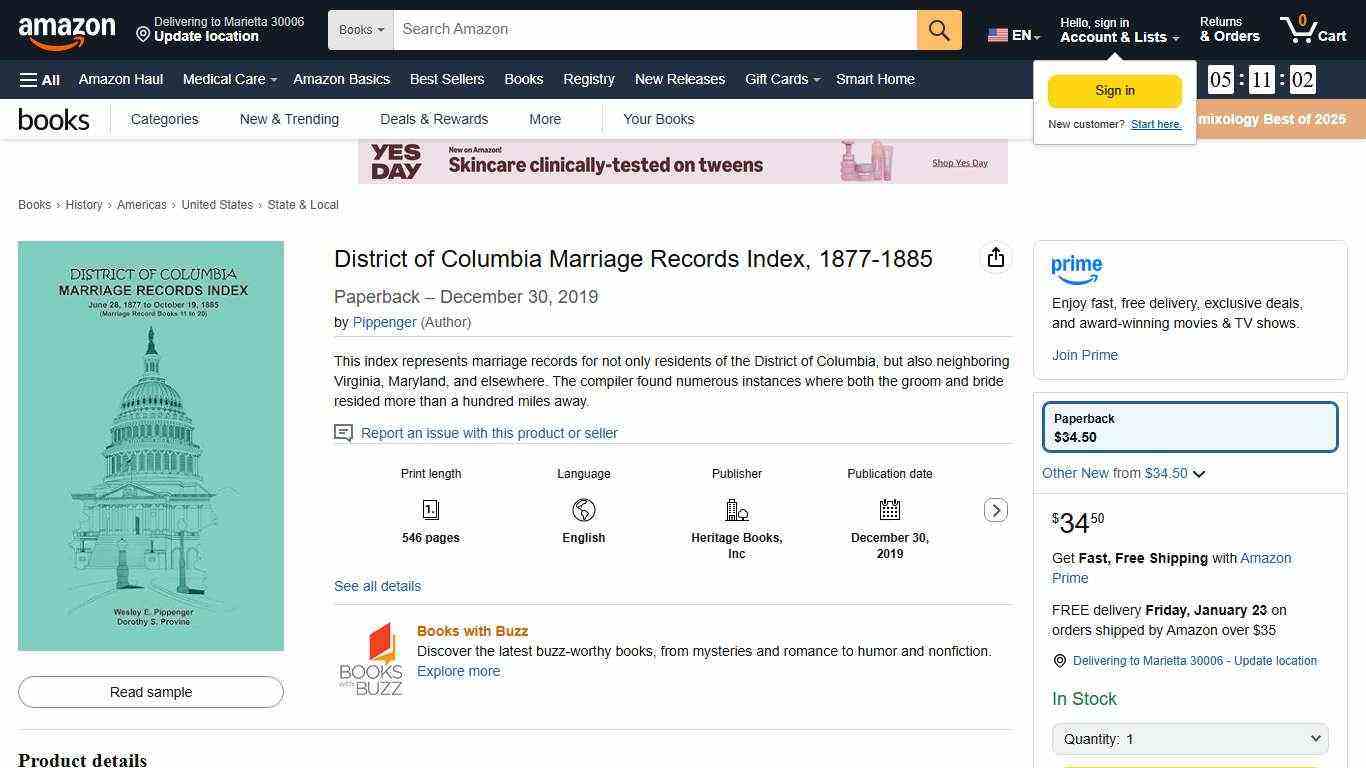Click the US flag next to EN

coord(997,33)
